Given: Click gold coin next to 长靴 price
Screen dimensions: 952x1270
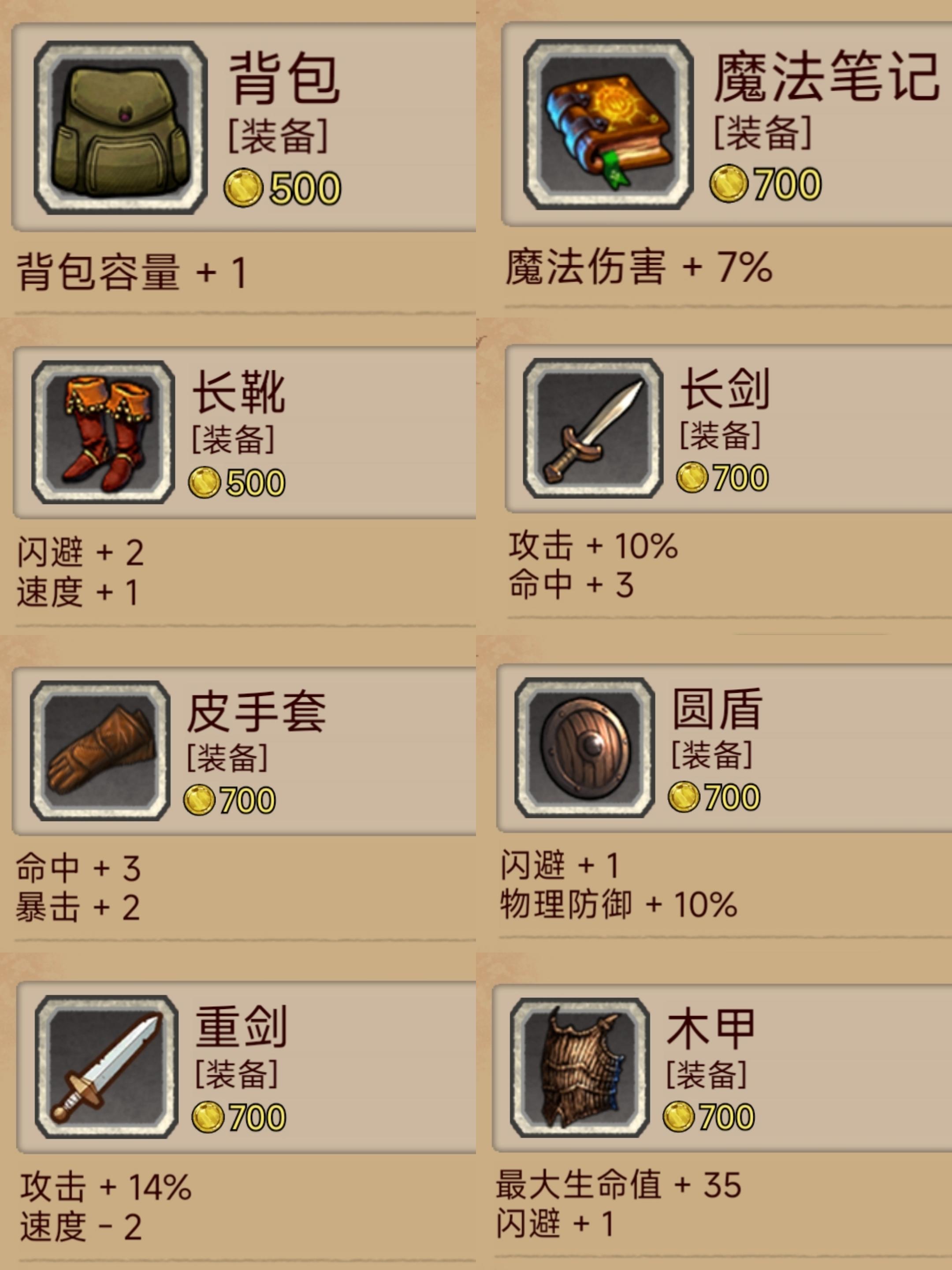Looking at the screenshot, I should [x=205, y=482].
